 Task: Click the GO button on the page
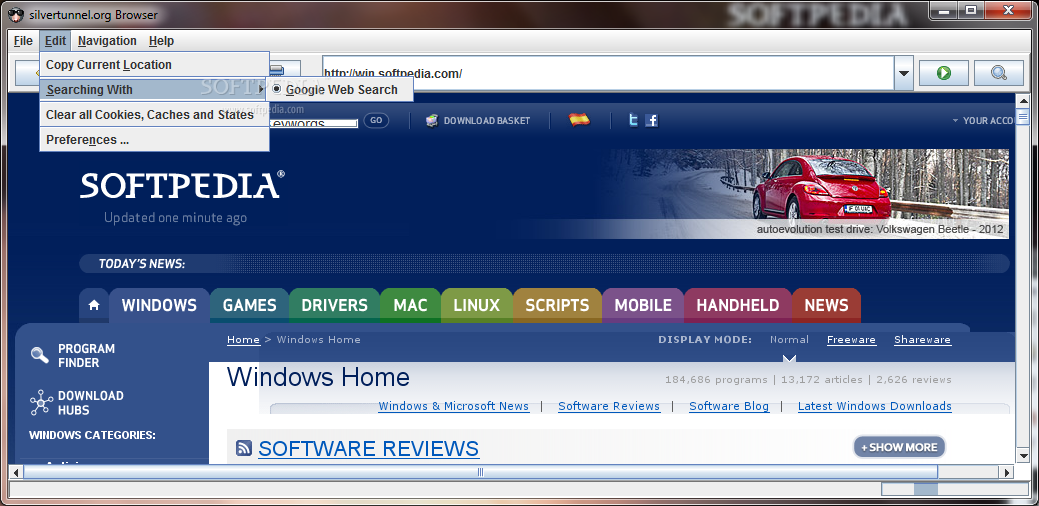pyautogui.click(x=376, y=121)
